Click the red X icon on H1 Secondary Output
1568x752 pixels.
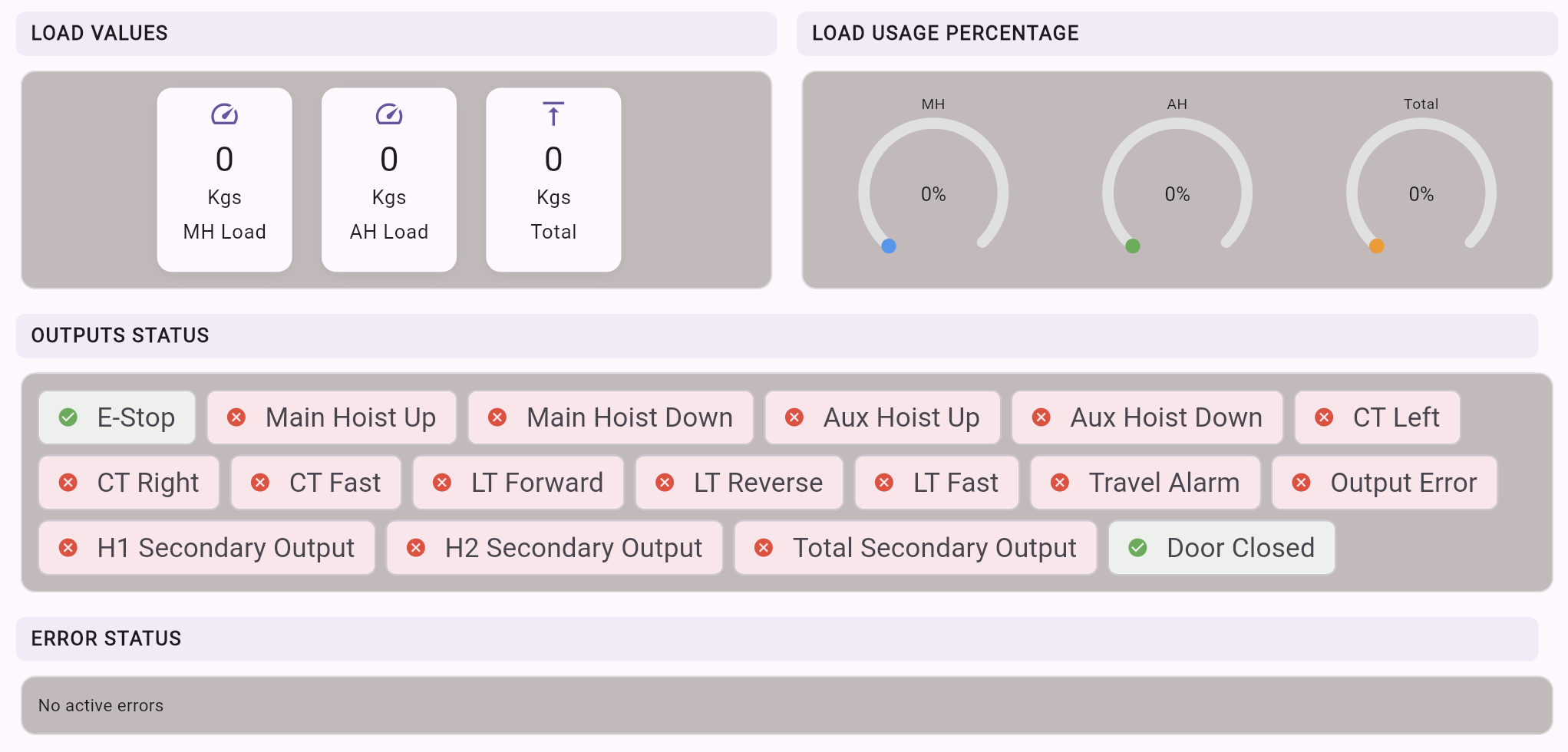tap(68, 548)
